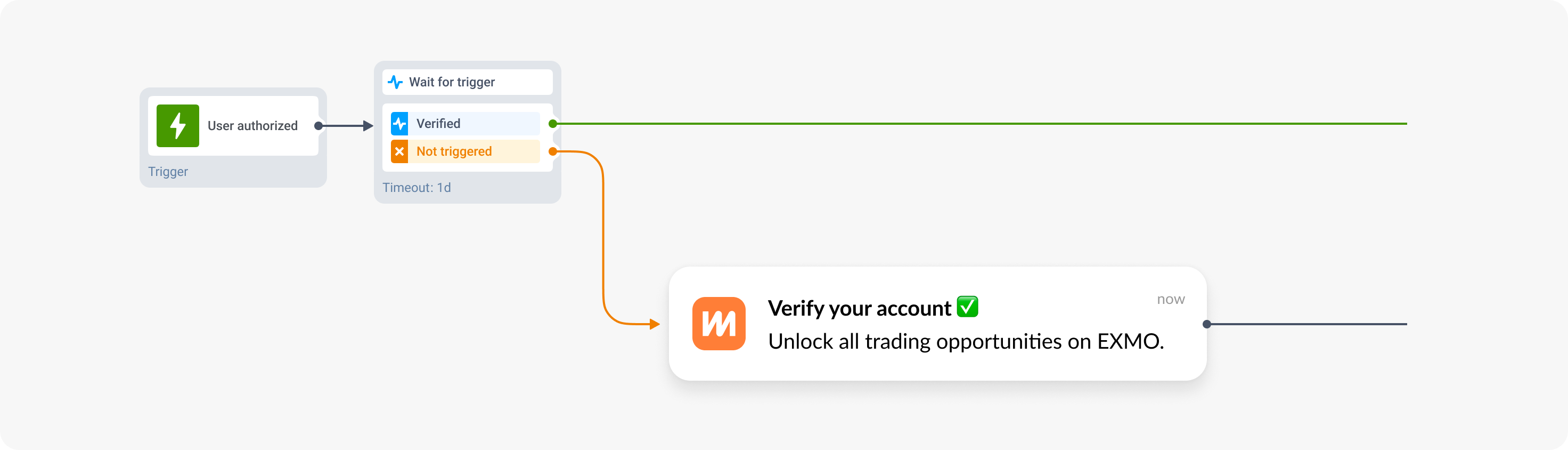Click the Verify your account notification title
Image resolution: width=1568 pixels, height=450 pixels.
(x=859, y=309)
